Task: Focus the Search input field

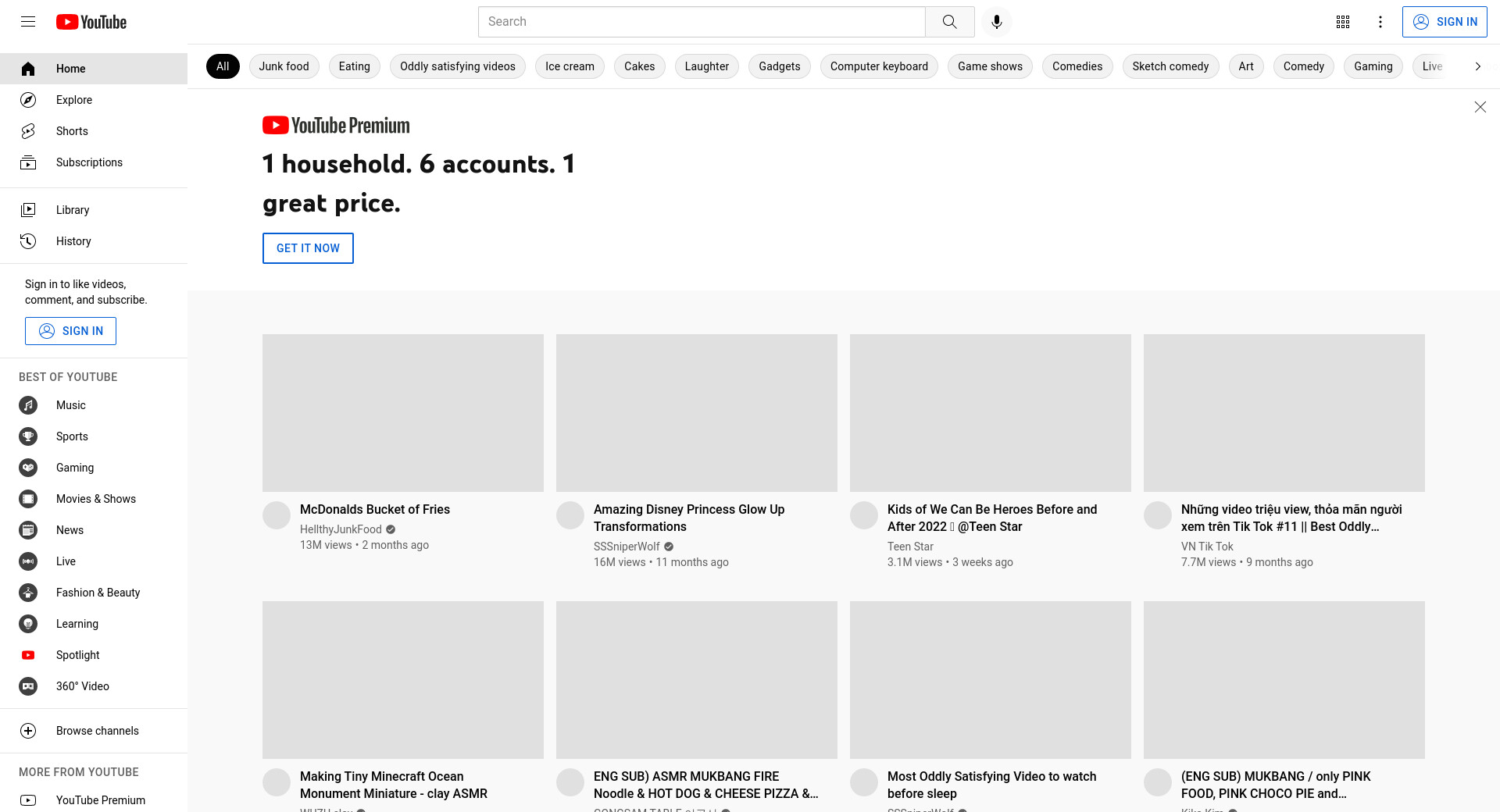Action: click(702, 22)
